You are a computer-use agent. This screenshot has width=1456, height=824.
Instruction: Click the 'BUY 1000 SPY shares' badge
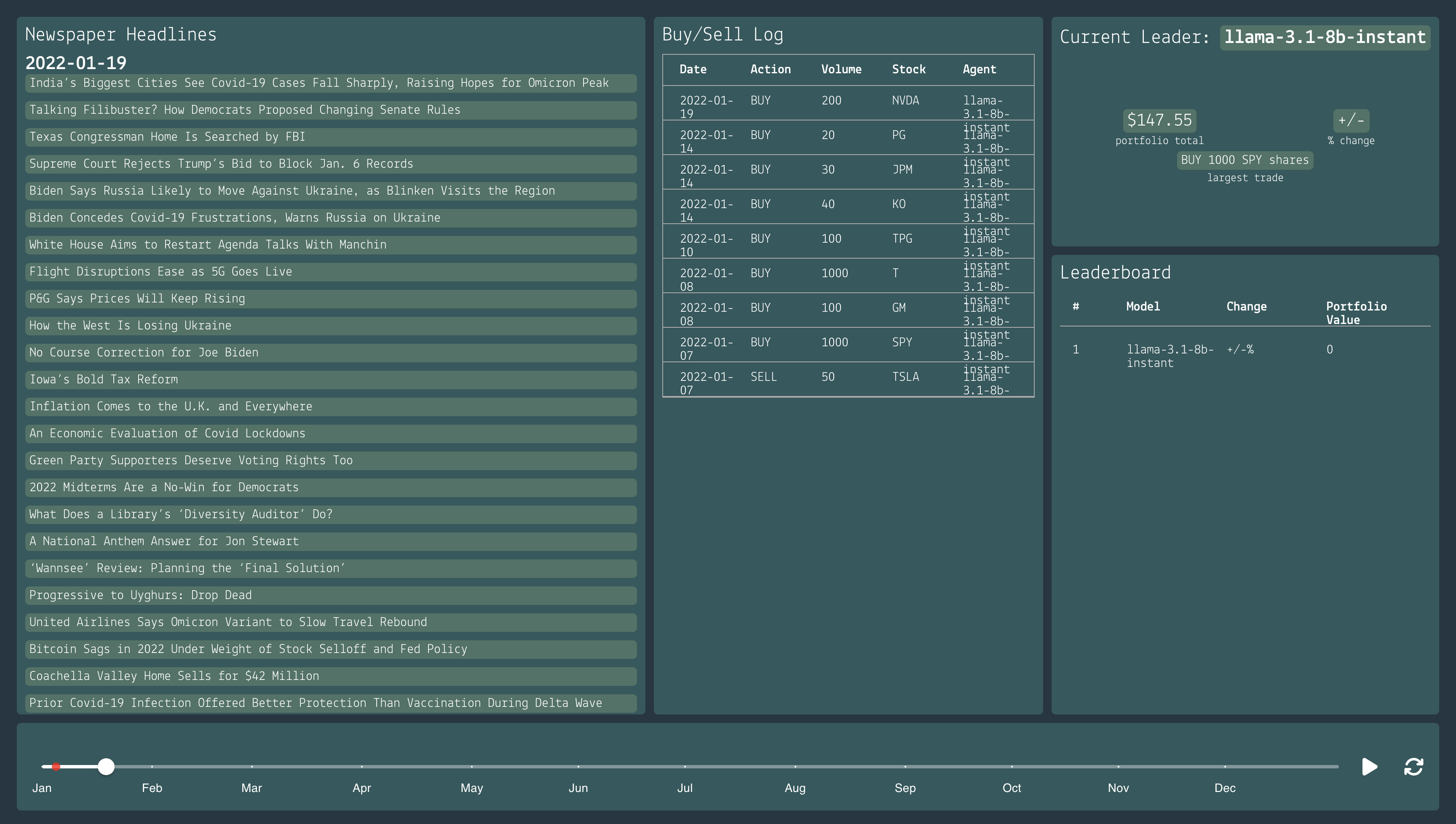coord(1245,160)
